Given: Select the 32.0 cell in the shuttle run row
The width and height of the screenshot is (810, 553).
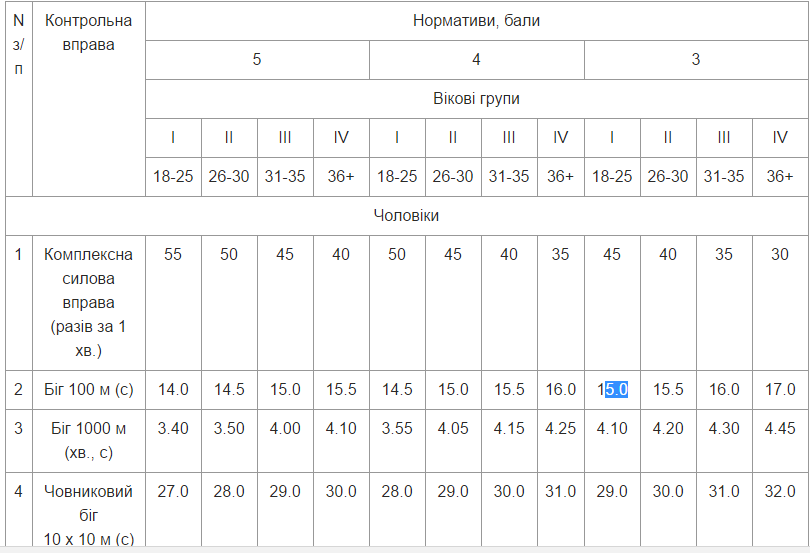Looking at the screenshot, I should pyautogui.click(x=780, y=491).
